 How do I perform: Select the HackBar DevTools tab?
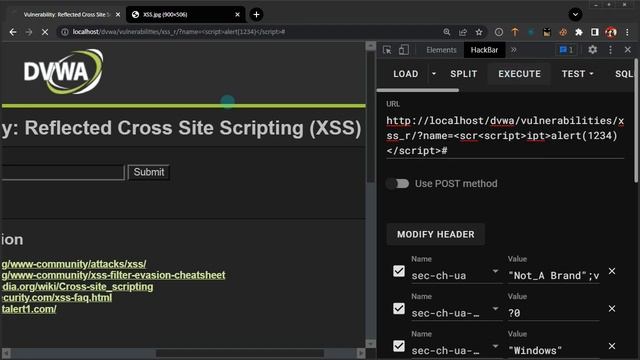[484, 50]
